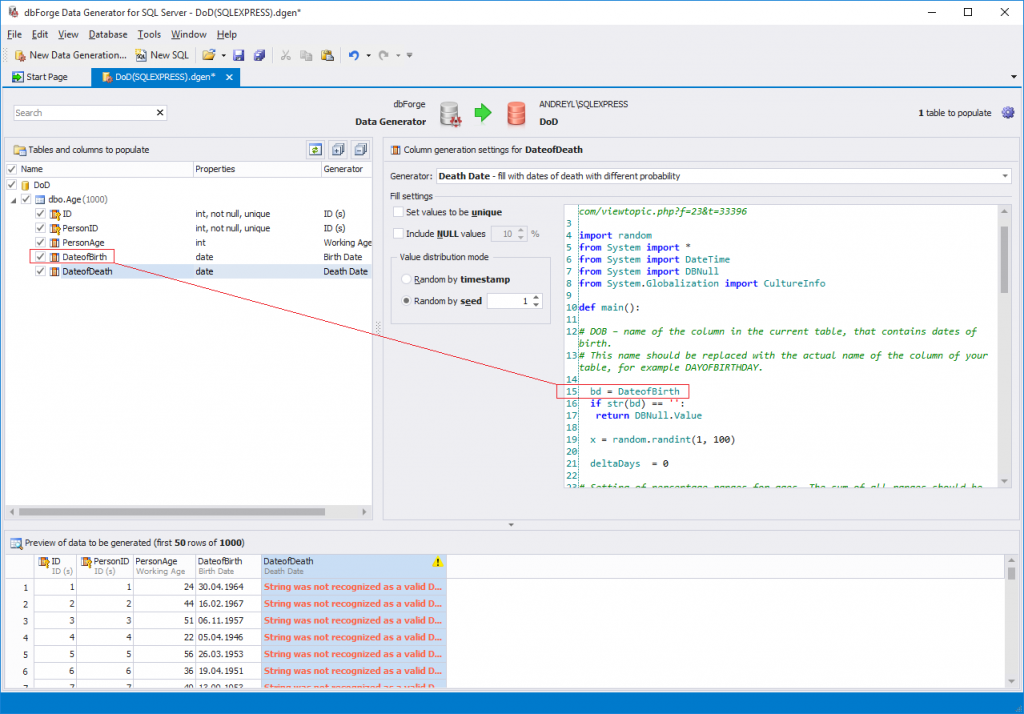The image size is (1024, 714).
Task: Click the Expand All tree icon
Action: [x=337, y=149]
